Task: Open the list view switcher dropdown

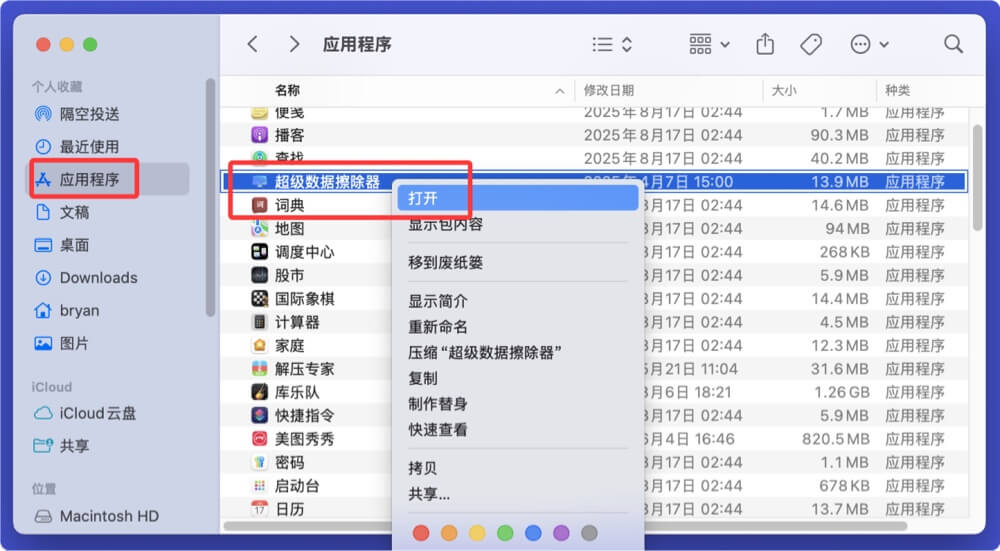Action: (x=612, y=44)
